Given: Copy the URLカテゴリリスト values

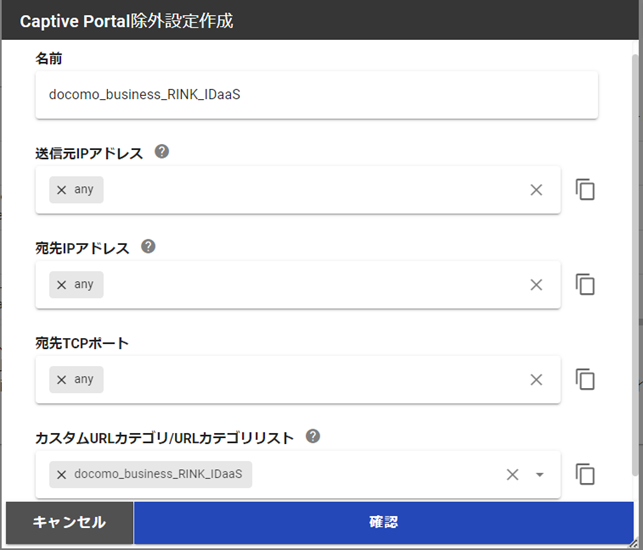Looking at the screenshot, I should (585, 474).
